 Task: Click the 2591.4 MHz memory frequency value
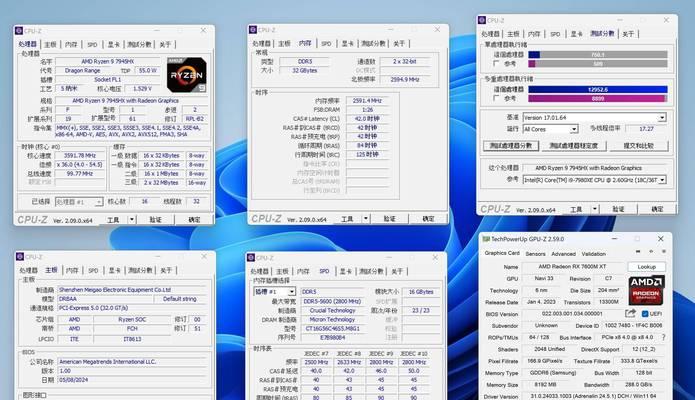[367, 101]
